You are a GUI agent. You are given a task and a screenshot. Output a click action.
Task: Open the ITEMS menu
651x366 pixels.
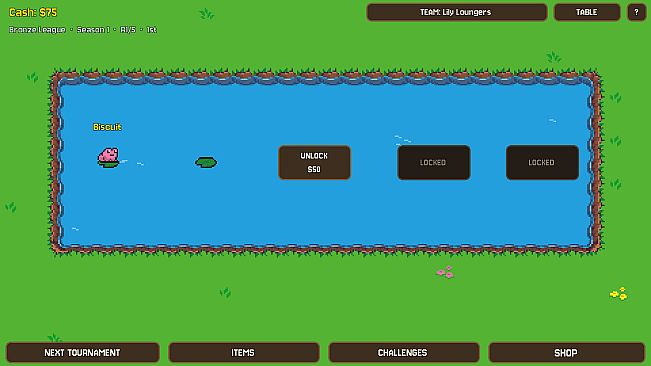tap(244, 352)
